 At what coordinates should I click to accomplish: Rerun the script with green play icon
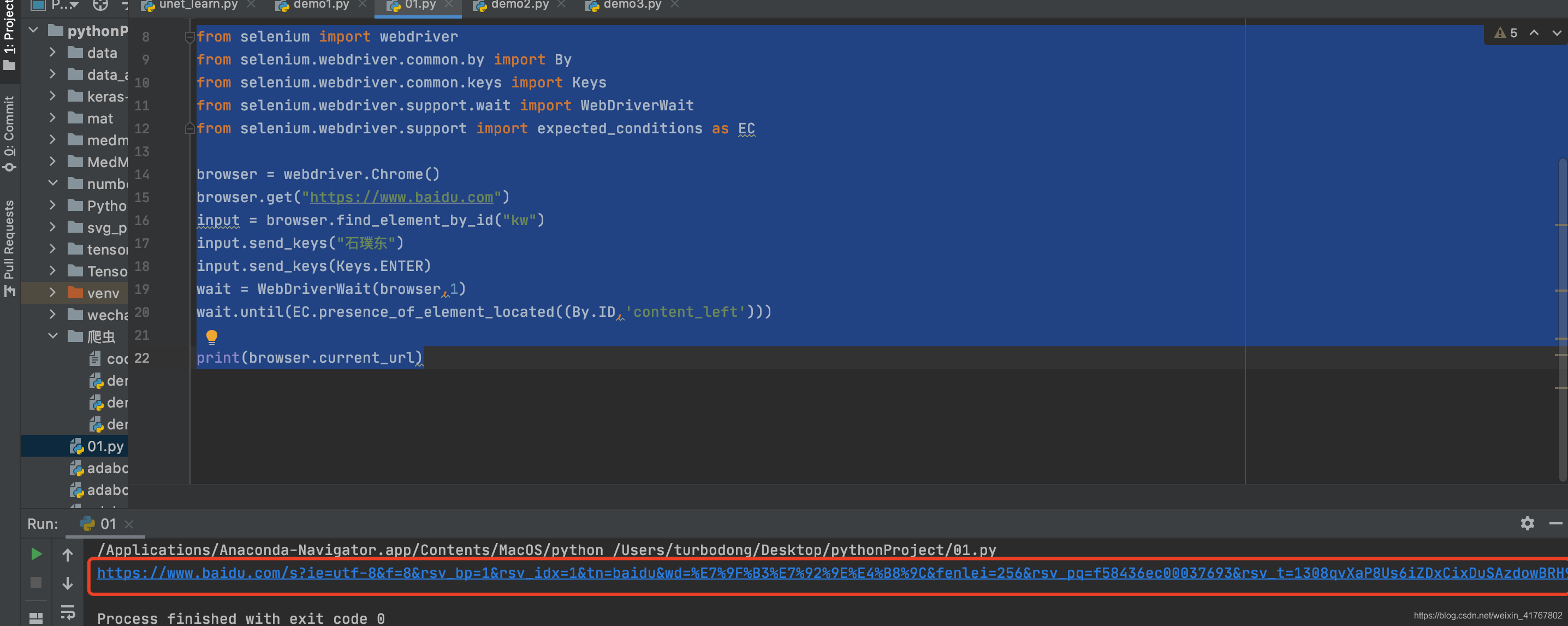[x=36, y=553]
